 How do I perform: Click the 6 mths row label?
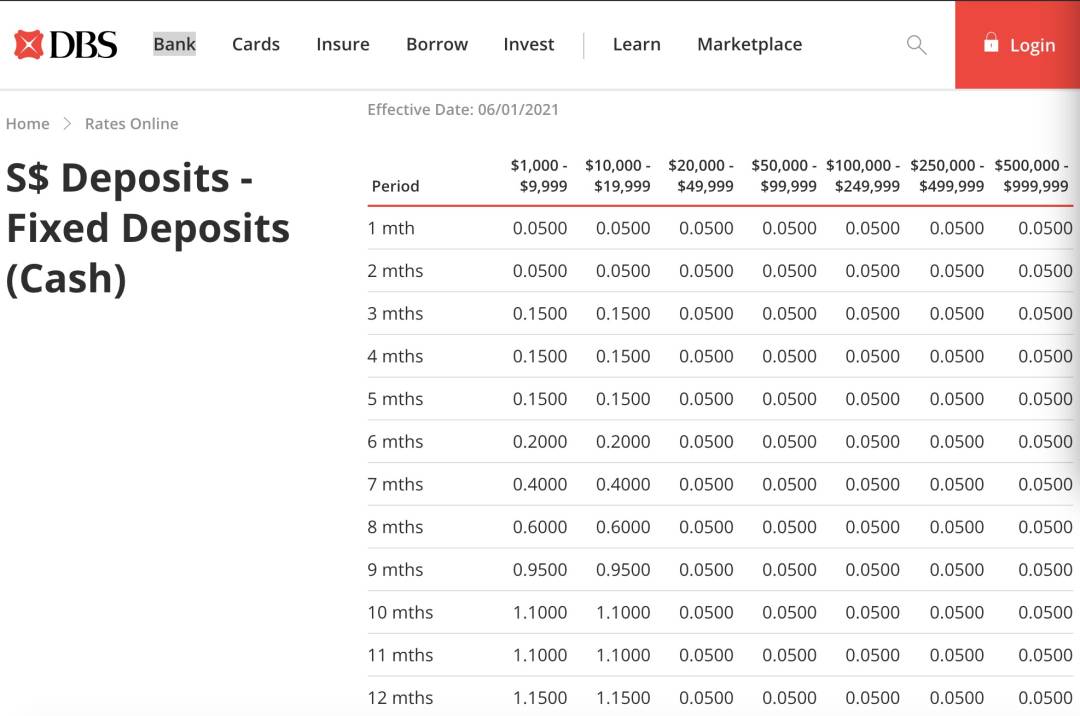point(395,442)
